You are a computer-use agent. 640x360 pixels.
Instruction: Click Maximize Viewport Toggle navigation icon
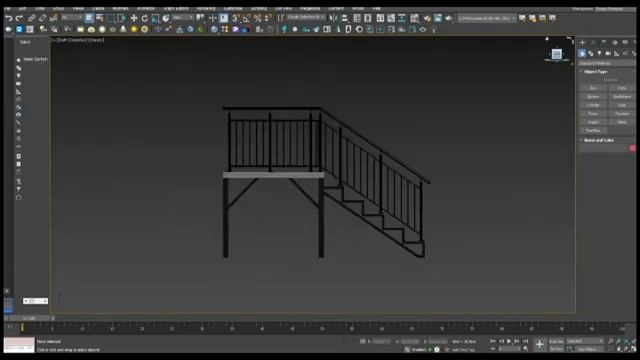click(x=633, y=349)
